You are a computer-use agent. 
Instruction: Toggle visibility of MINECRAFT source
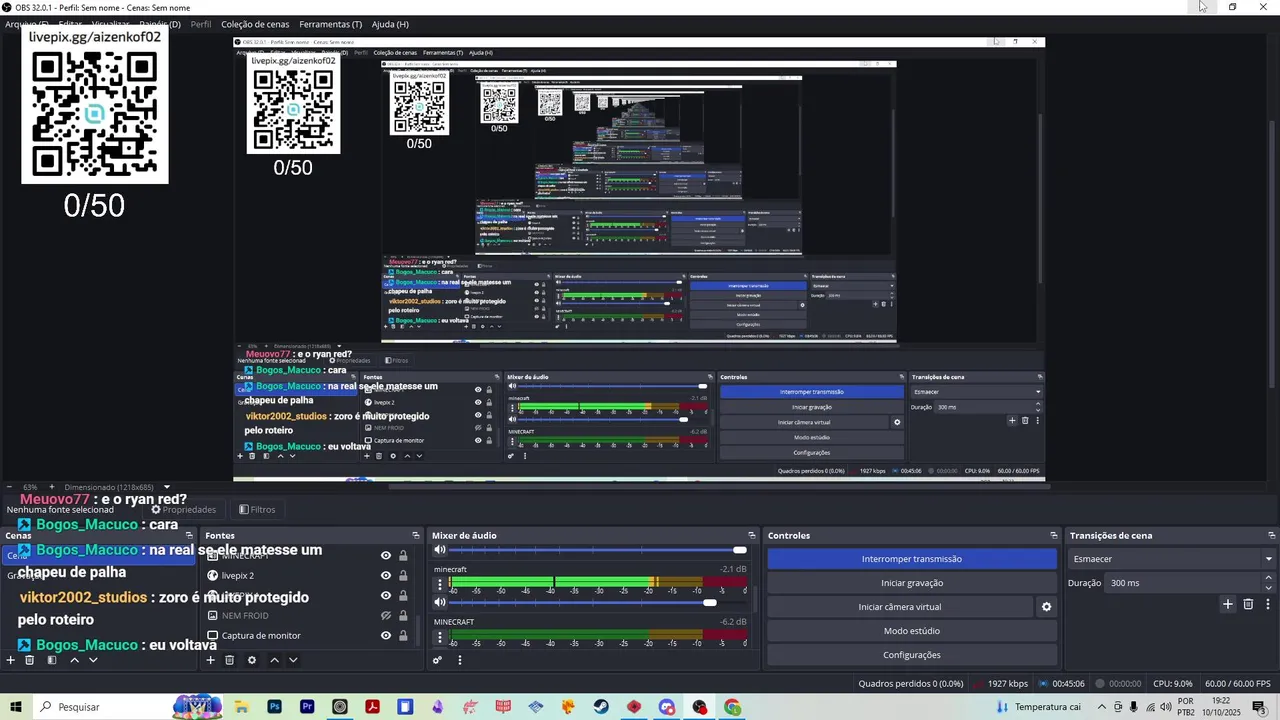click(386, 556)
